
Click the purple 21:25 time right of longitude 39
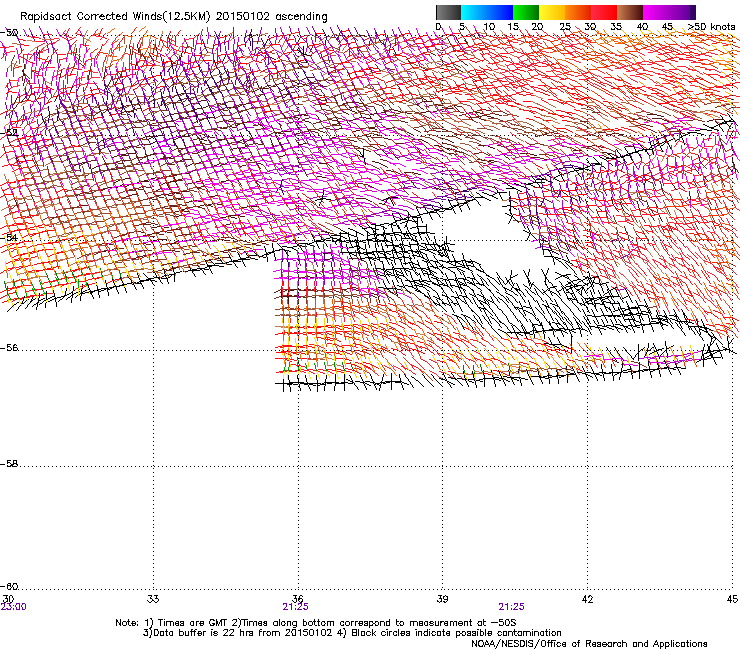click(512, 607)
